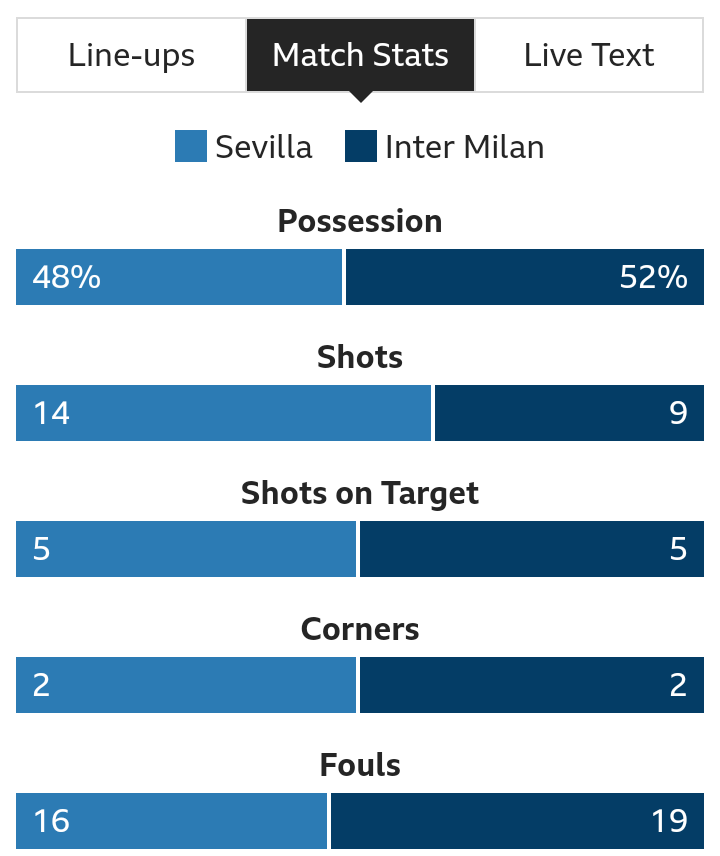Click the Inter Milan legend label
This screenshot has width=720, height=856.
(465, 147)
